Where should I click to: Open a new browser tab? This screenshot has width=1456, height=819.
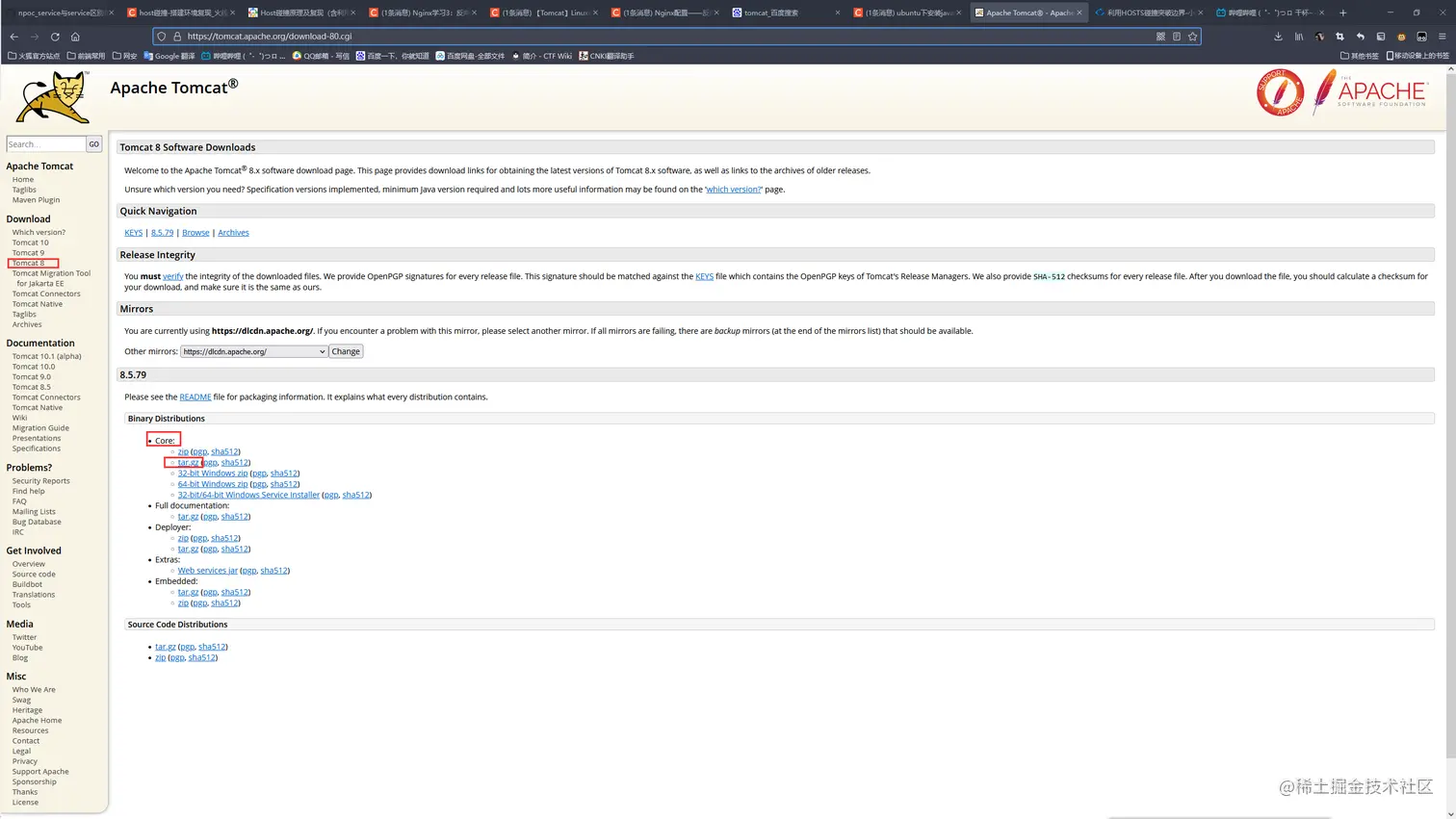point(1342,13)
